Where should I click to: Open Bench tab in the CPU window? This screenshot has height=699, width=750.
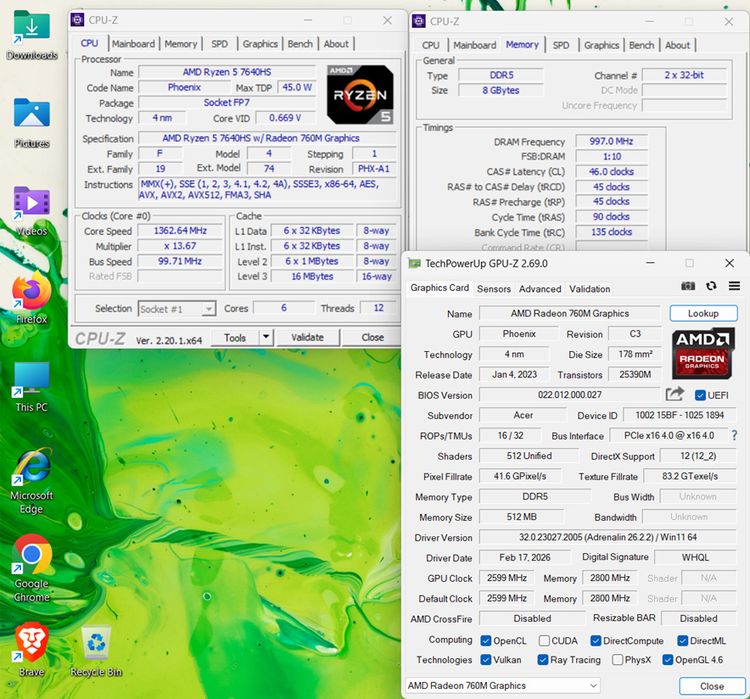click(x=300, y=44)
